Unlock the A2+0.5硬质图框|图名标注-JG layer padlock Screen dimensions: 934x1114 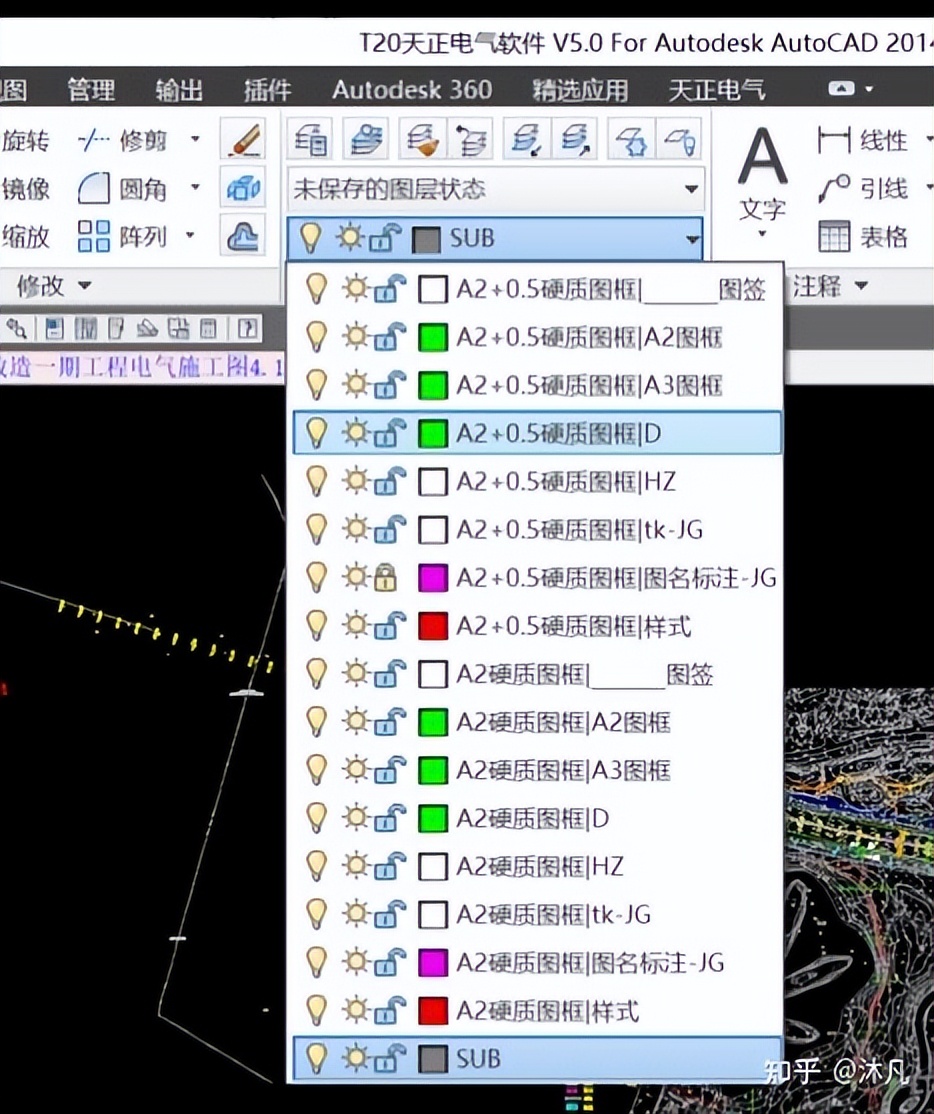tap(385, 578)
